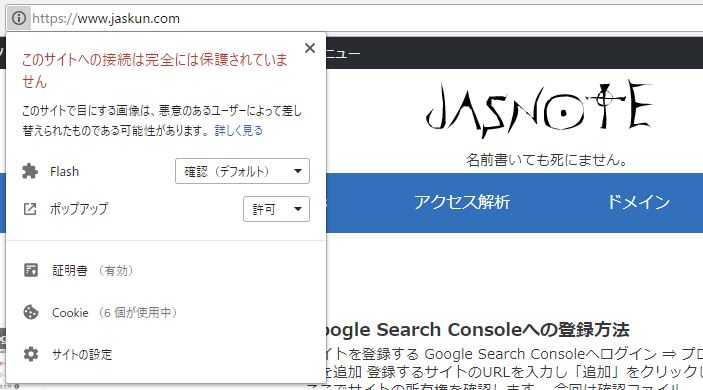
Task: Open the ポップアップ permission dropdown
Action: coord(276,209)
